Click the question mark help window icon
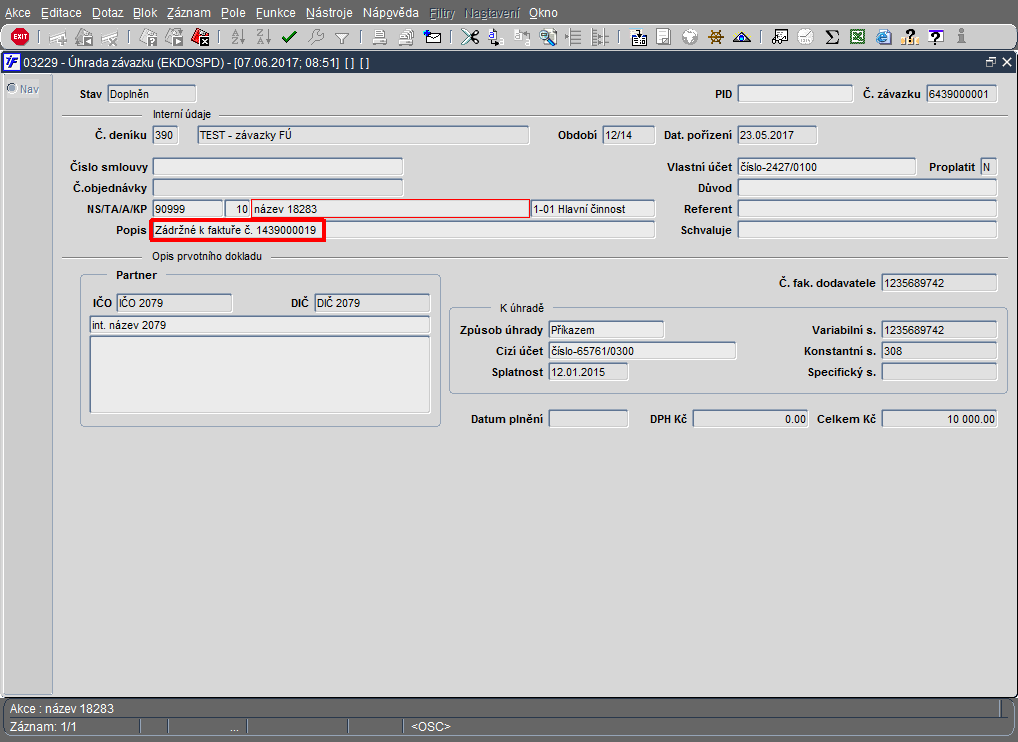1018x742 pixels. (x=936, y=38)
